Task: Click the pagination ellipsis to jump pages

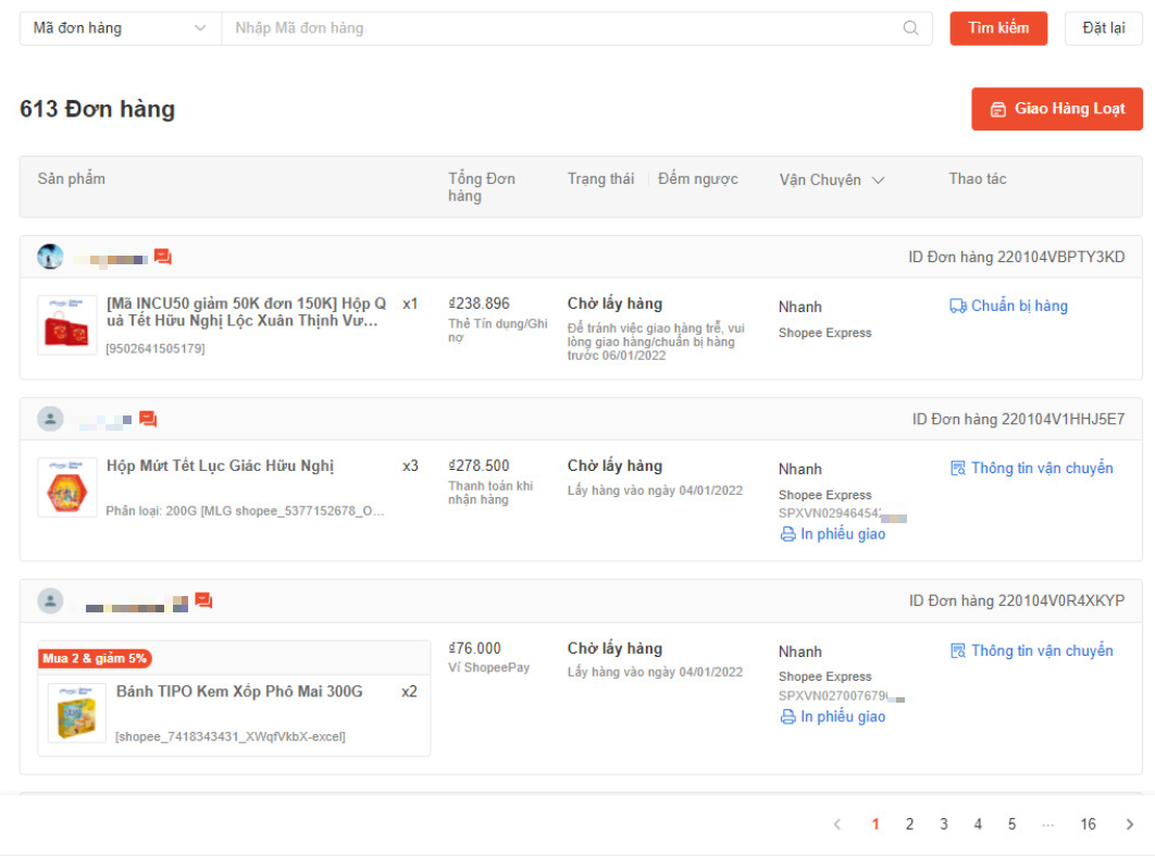Action: coord(1047,824)
